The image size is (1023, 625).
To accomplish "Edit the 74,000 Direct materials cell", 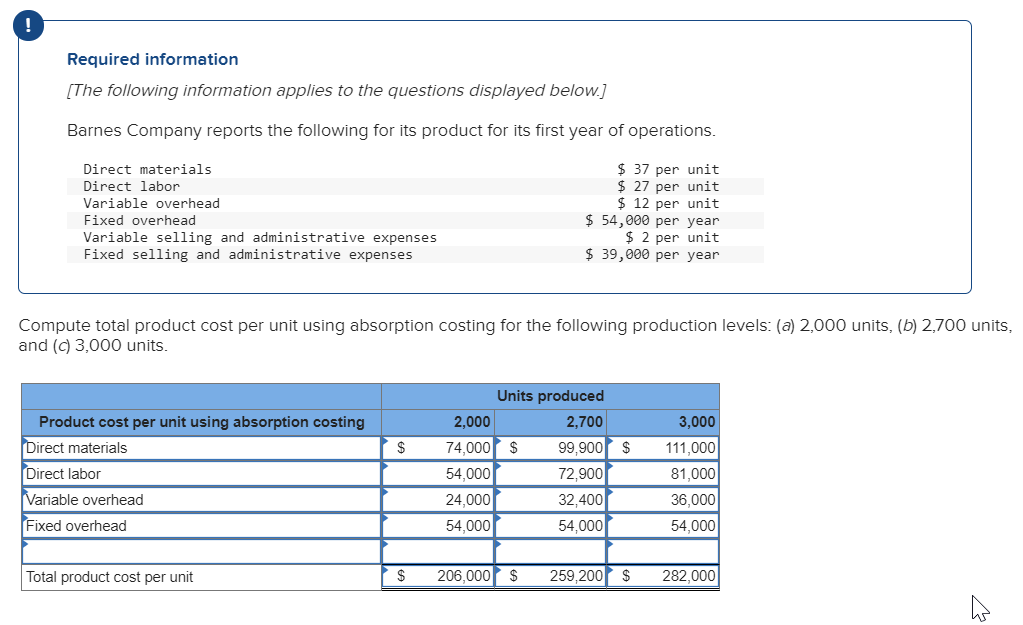I will [438, 448].
